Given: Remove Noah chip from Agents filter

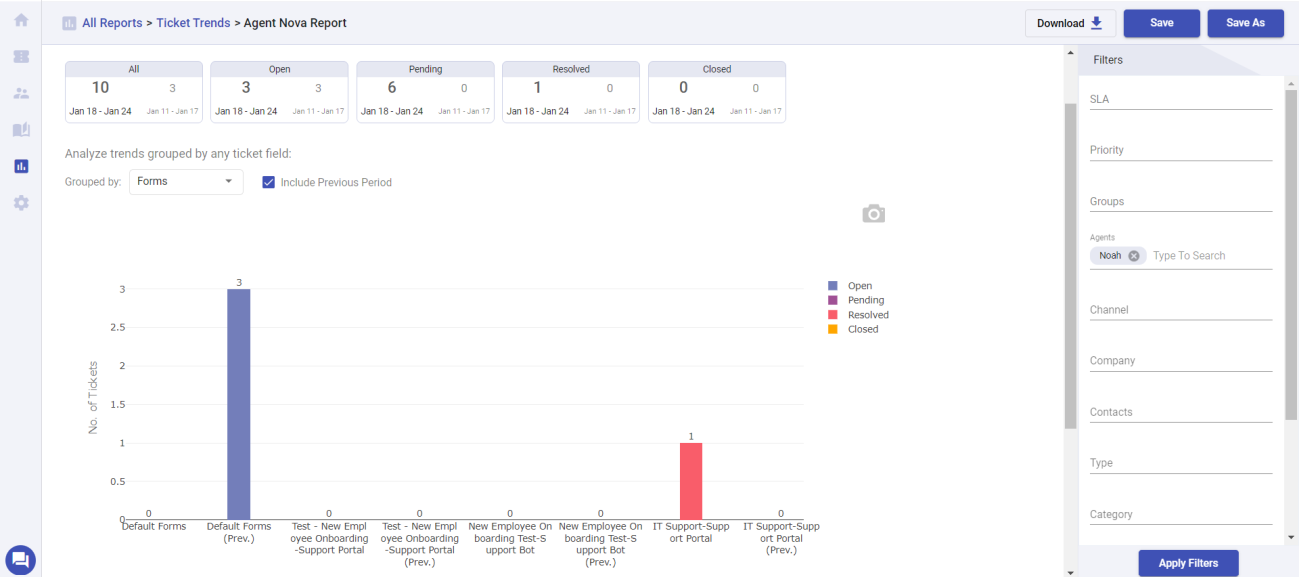Looking at the screenshot, I should pyautogui.click(x=1134, y=255).
